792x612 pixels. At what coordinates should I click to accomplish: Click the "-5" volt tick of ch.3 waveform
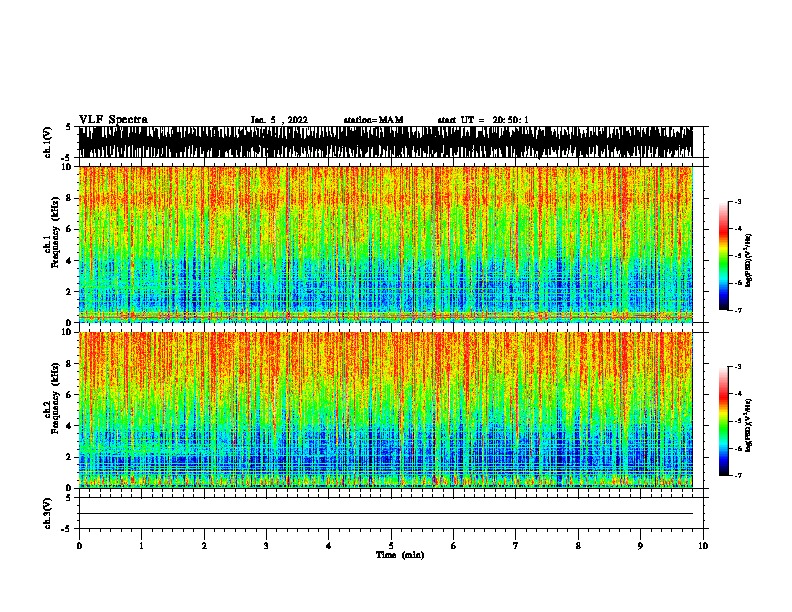tap(67, 529)
